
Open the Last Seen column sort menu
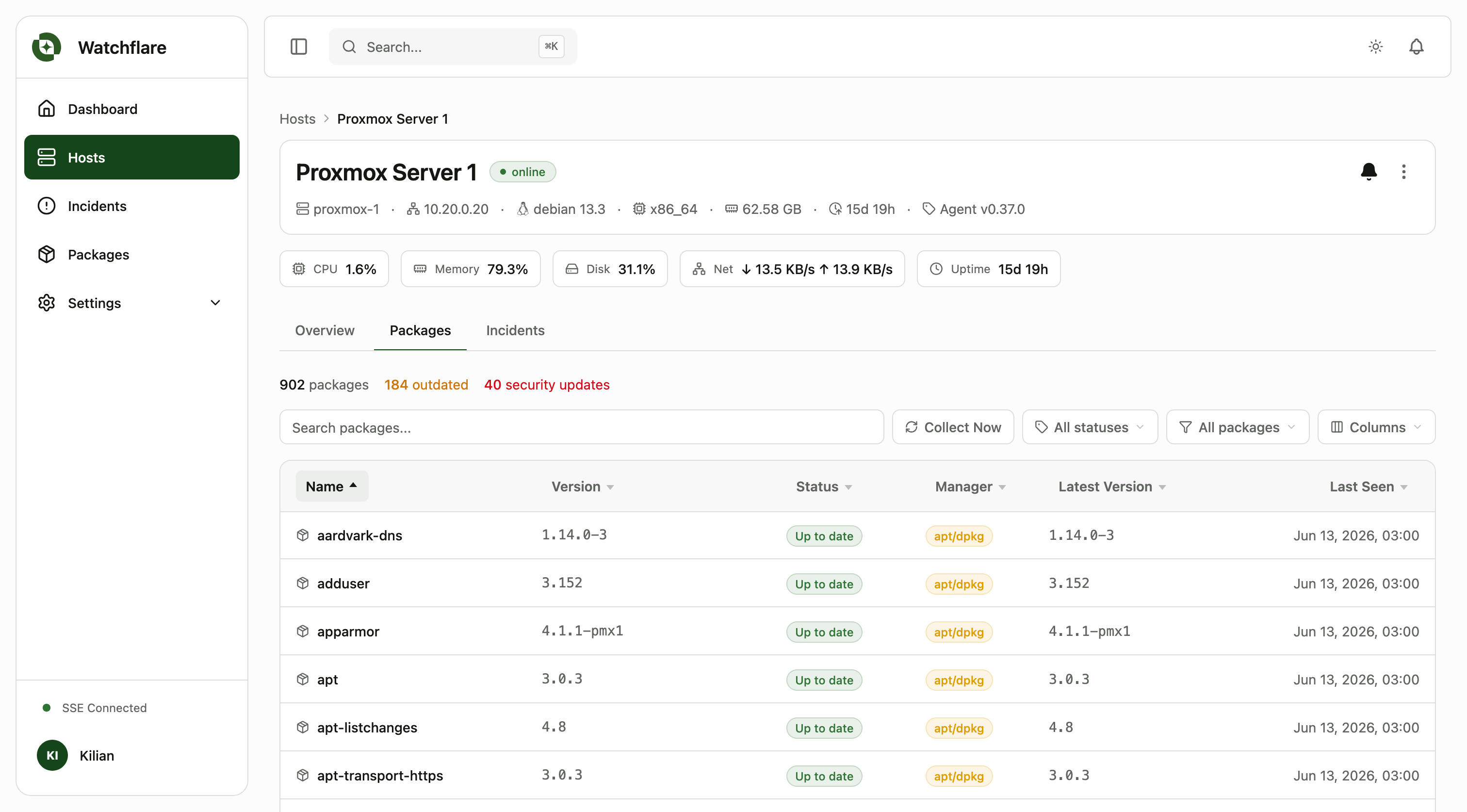point(1369,487)
